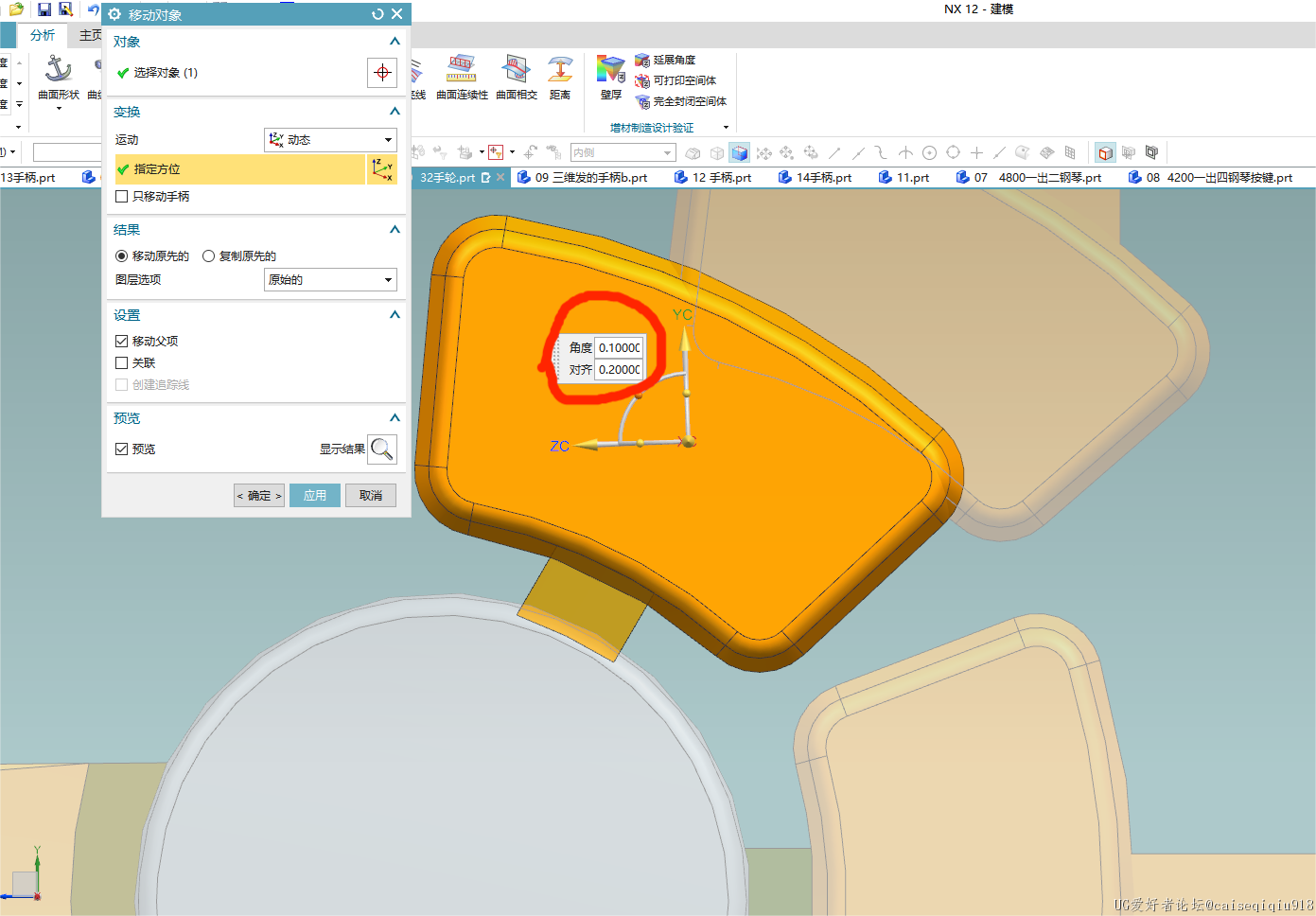Image resolution: width=1316 pixels, height=916 pixels.
Task: Click the ZC axis arrow handle
Action: pos(588,445)
